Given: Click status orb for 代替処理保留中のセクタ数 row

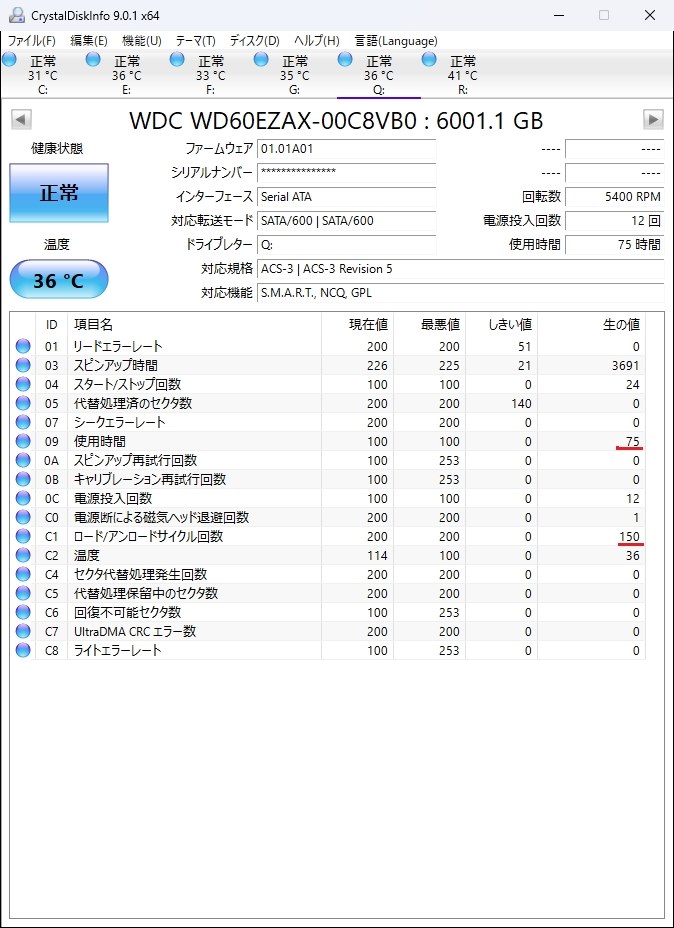Looking at the screenshot, I should tap(23, 593).
